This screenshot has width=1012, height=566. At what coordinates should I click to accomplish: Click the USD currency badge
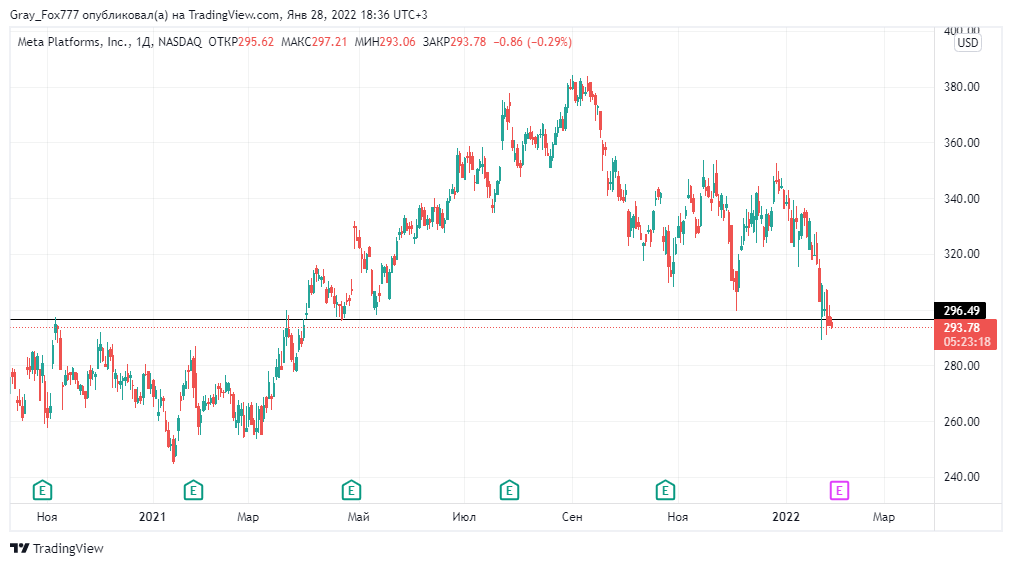[x=968, y=43]
